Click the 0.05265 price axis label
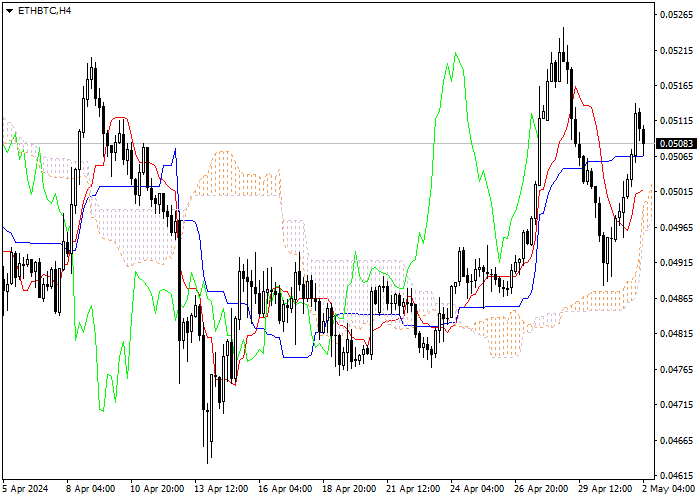The height and width of the screenshot is (500, 700). coord(677,15)
